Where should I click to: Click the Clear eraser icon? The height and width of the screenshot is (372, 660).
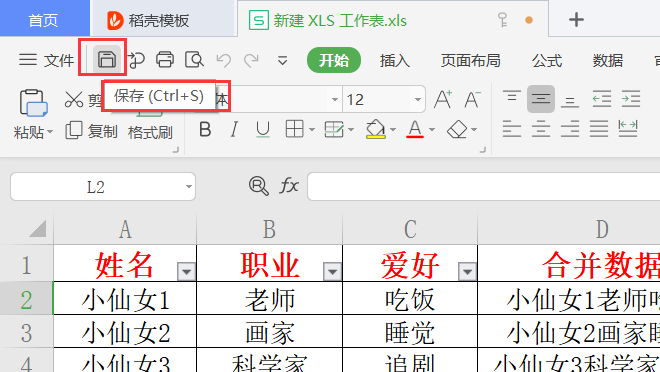tap(457, 130)
